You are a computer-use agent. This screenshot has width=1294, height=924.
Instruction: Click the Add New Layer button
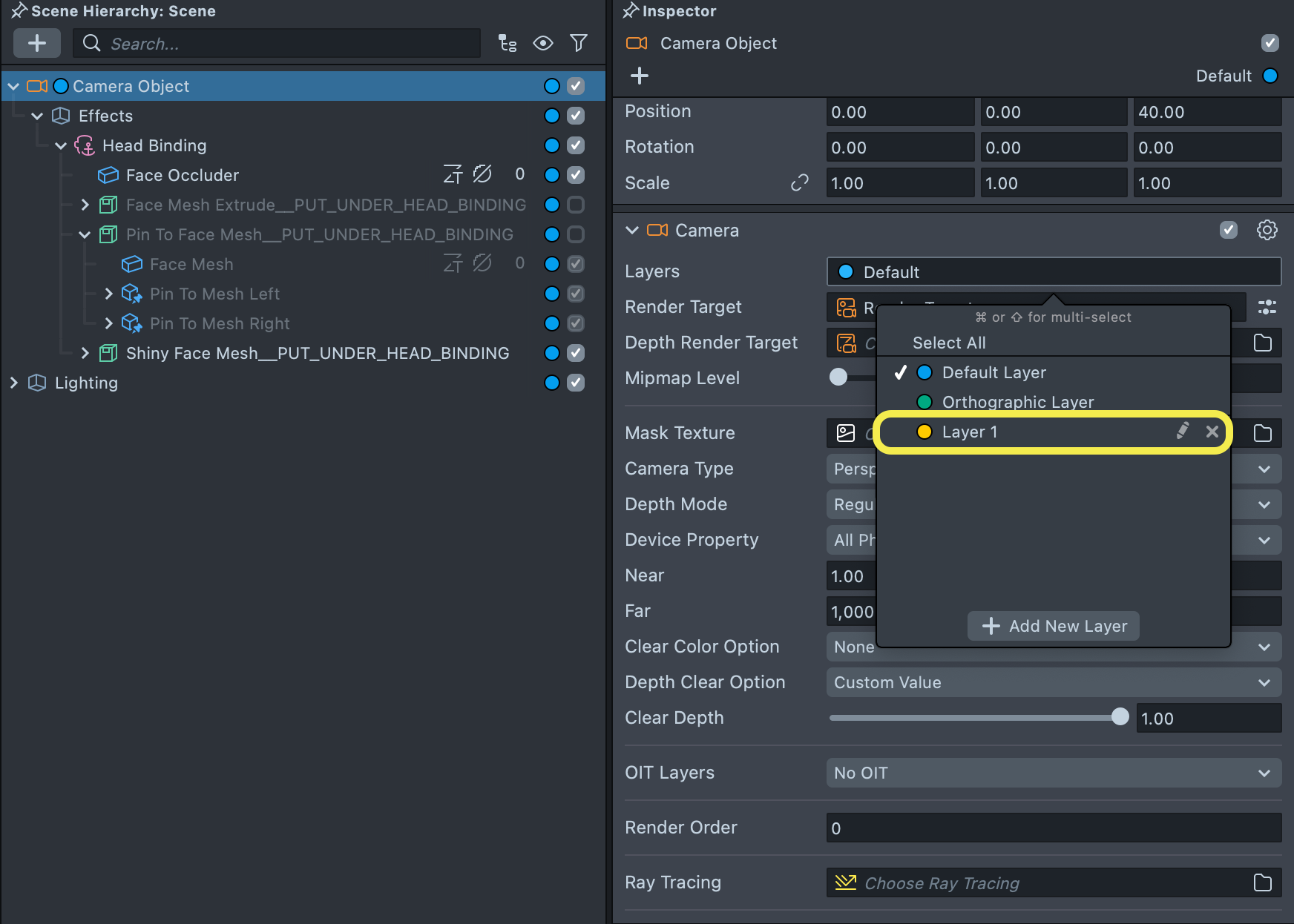1053,626
